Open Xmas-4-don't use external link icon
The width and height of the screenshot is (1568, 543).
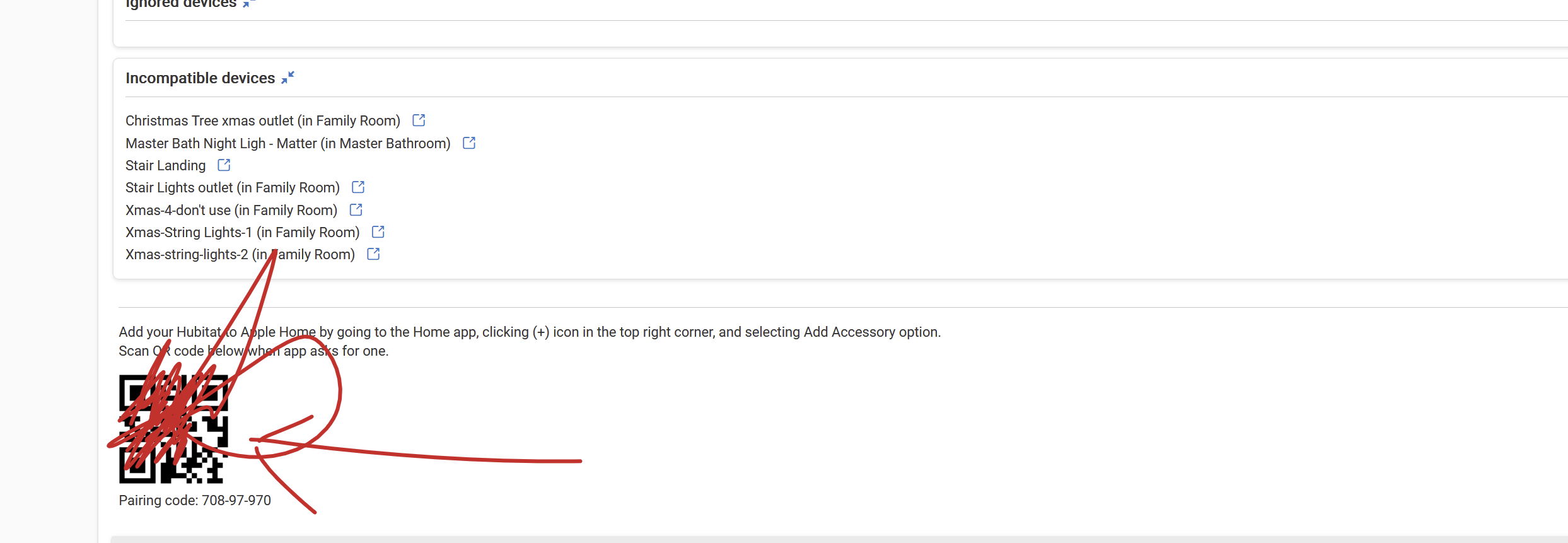pyautogui.click(x=356, y=209)
